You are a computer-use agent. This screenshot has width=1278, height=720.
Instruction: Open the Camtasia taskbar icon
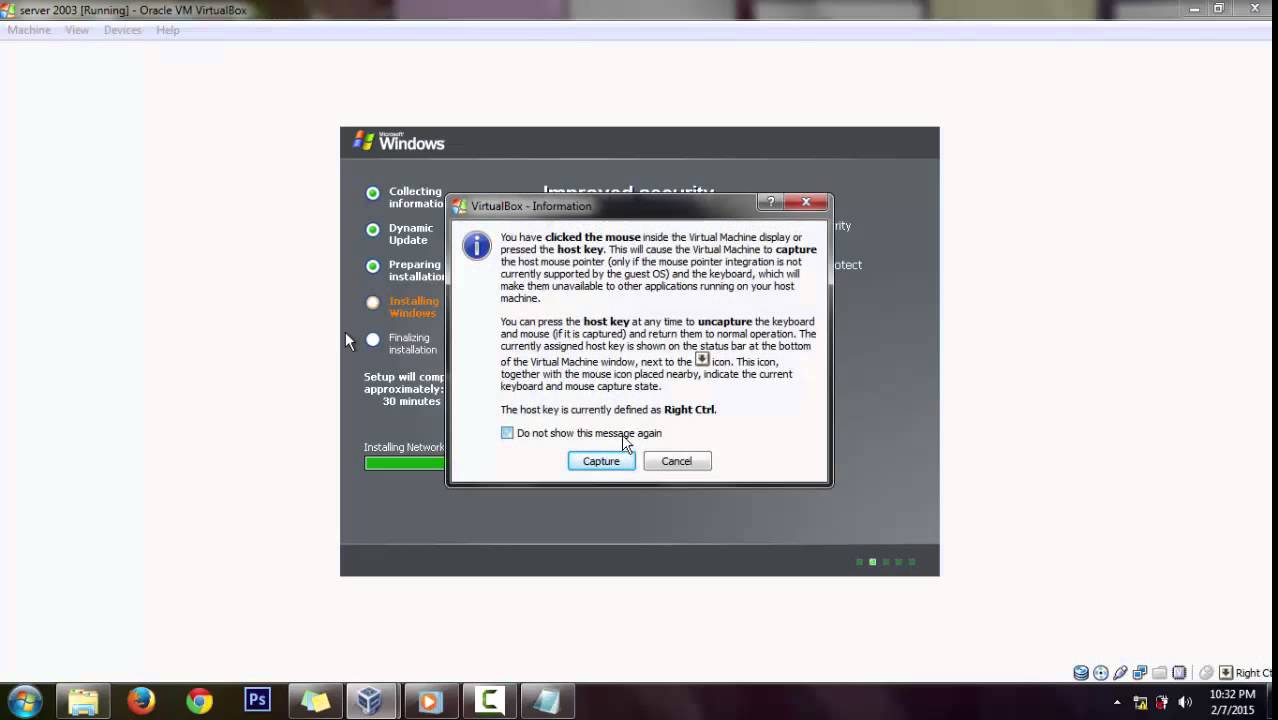[x=489, y=701]
